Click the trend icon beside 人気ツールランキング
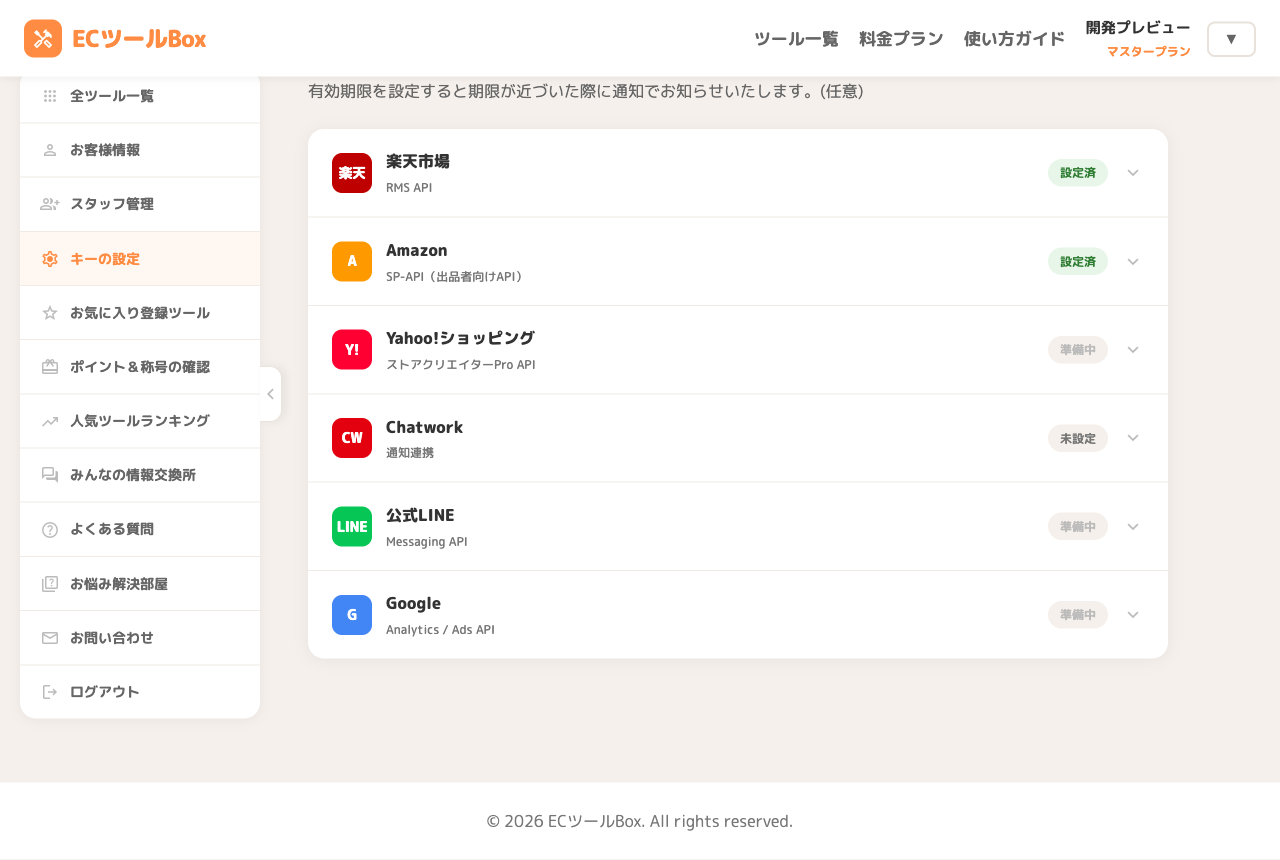Viewport: 1280px width, 860px height. pos(50,421)
